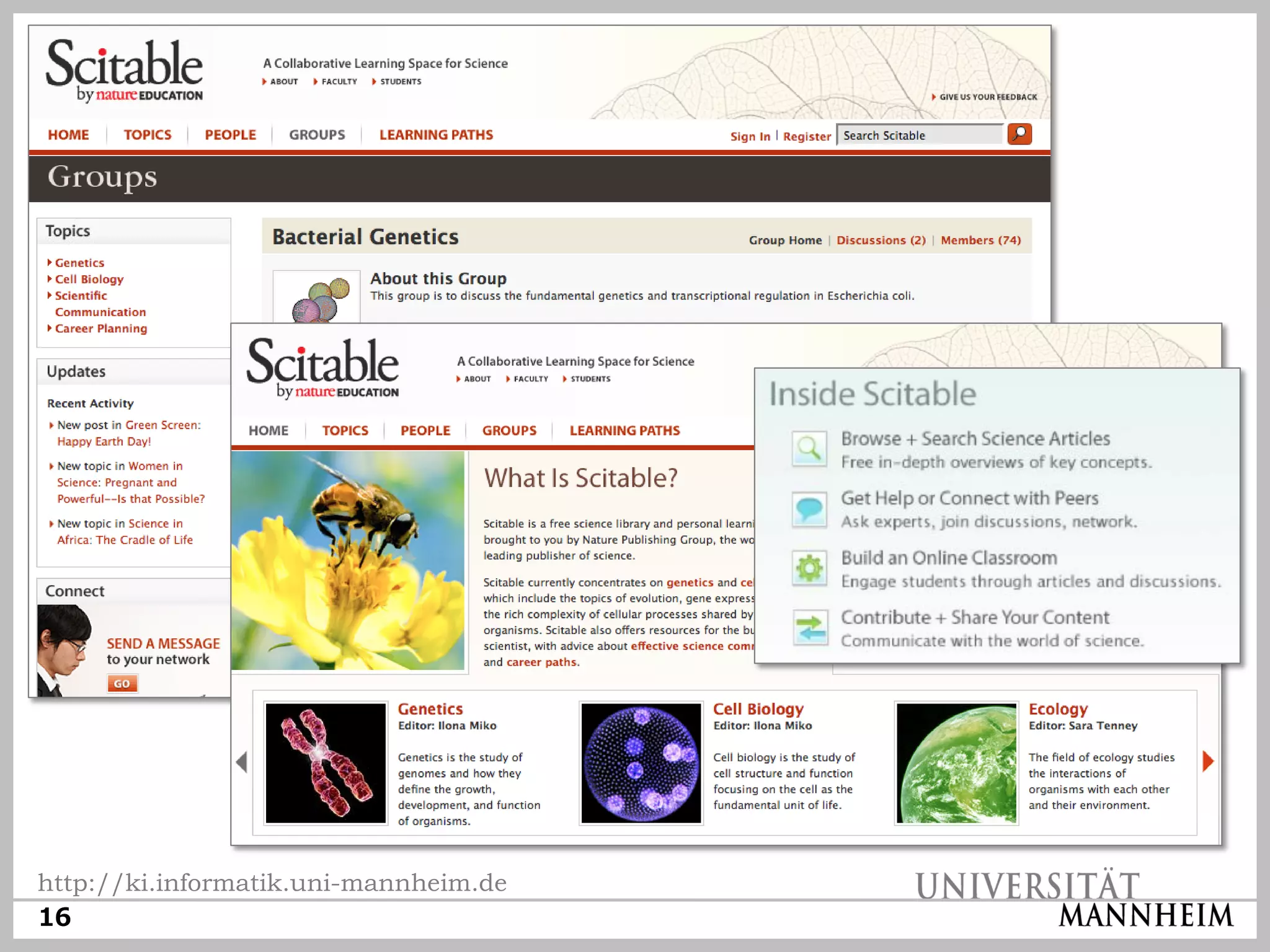Click GIVE US YOUR FEEDBACK link

(985, 97)
